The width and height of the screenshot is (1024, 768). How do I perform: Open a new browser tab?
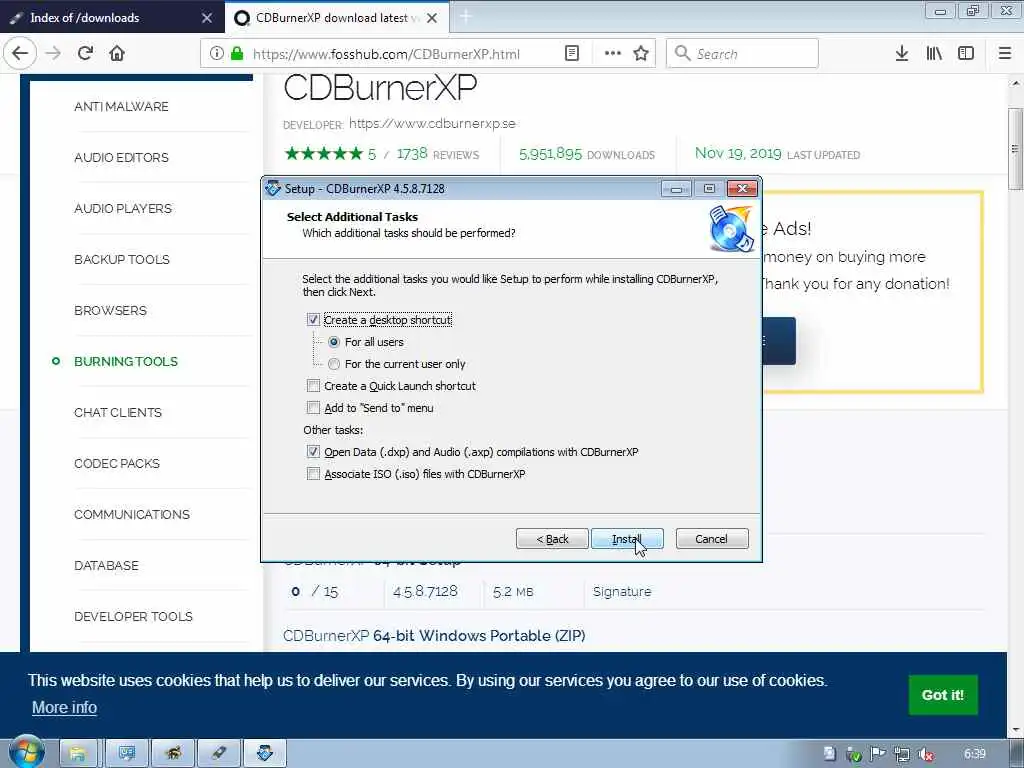coord(466,17)
